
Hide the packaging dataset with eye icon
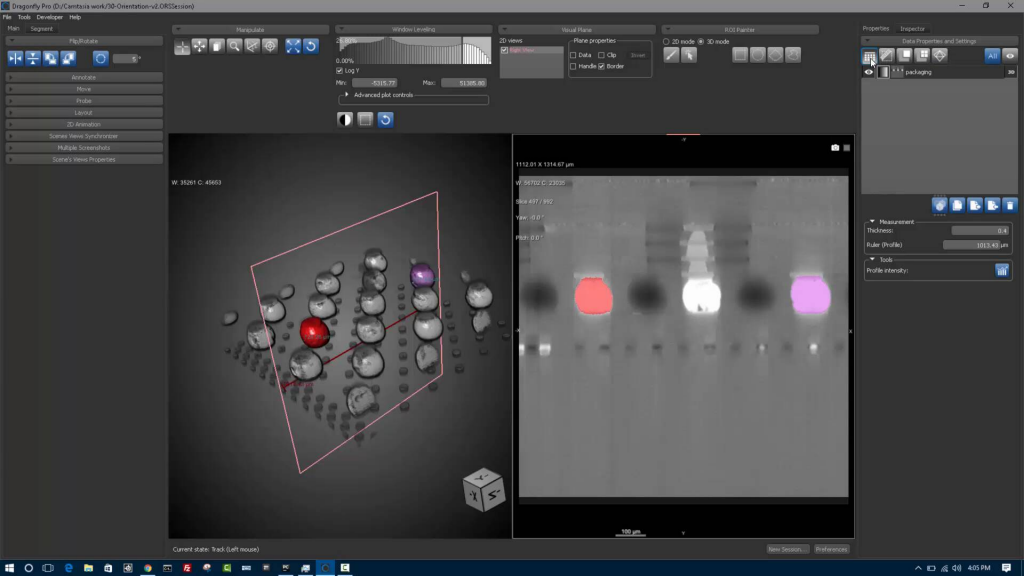coord(868,72)
